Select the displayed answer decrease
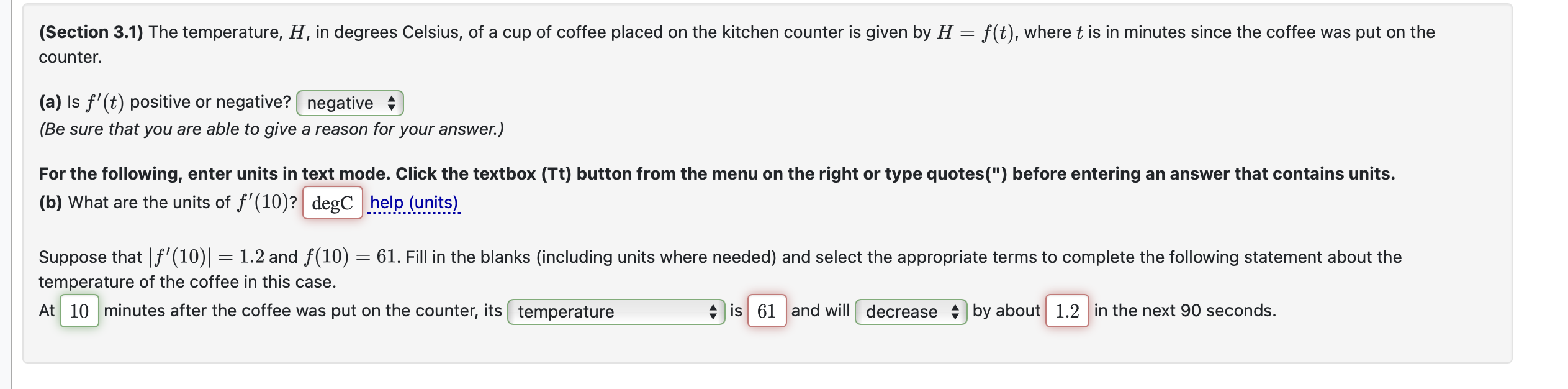 (x=901, y=312)
